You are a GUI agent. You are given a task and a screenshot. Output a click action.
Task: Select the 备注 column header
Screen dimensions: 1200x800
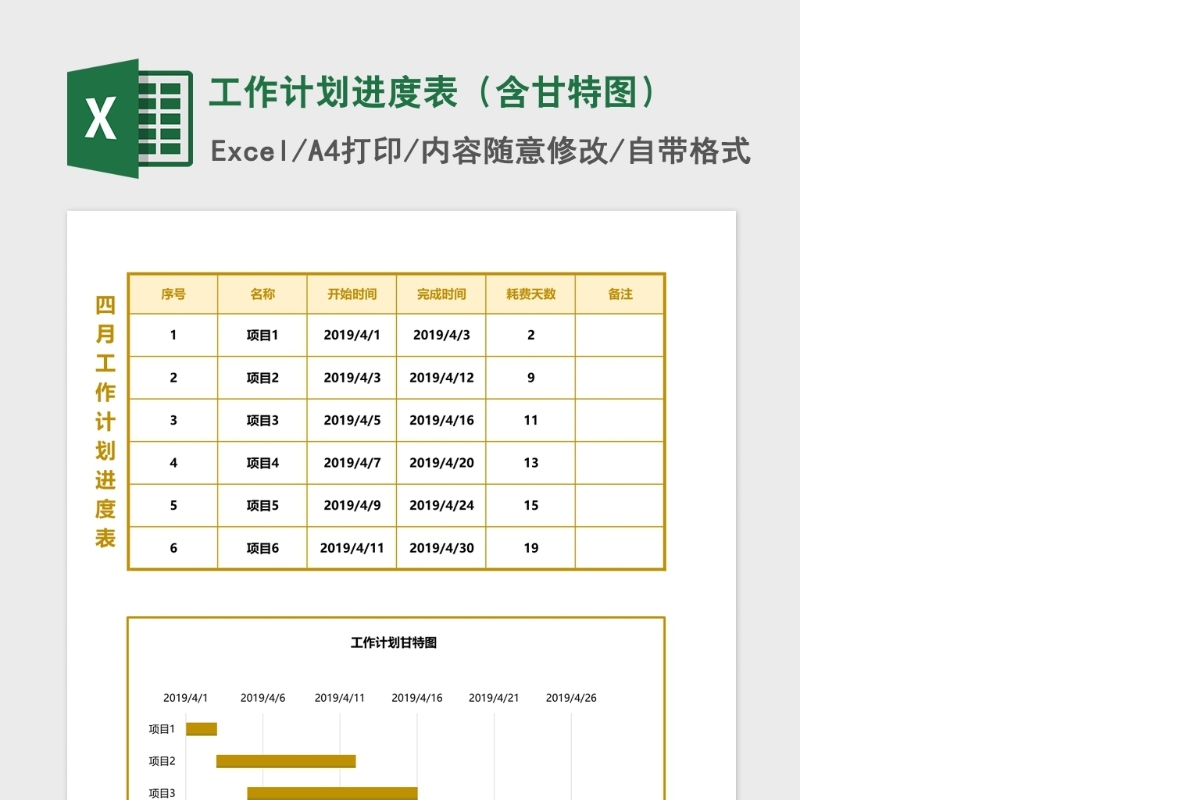point(620,294)
